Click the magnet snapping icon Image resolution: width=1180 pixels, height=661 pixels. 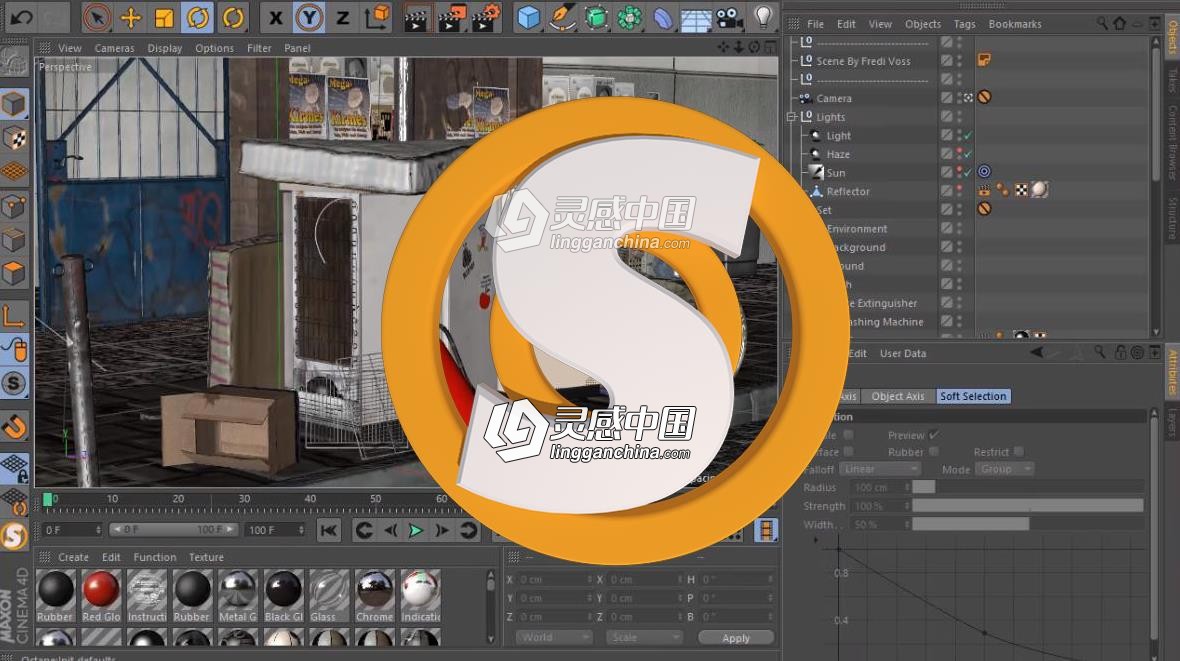(x=14, y=427)
